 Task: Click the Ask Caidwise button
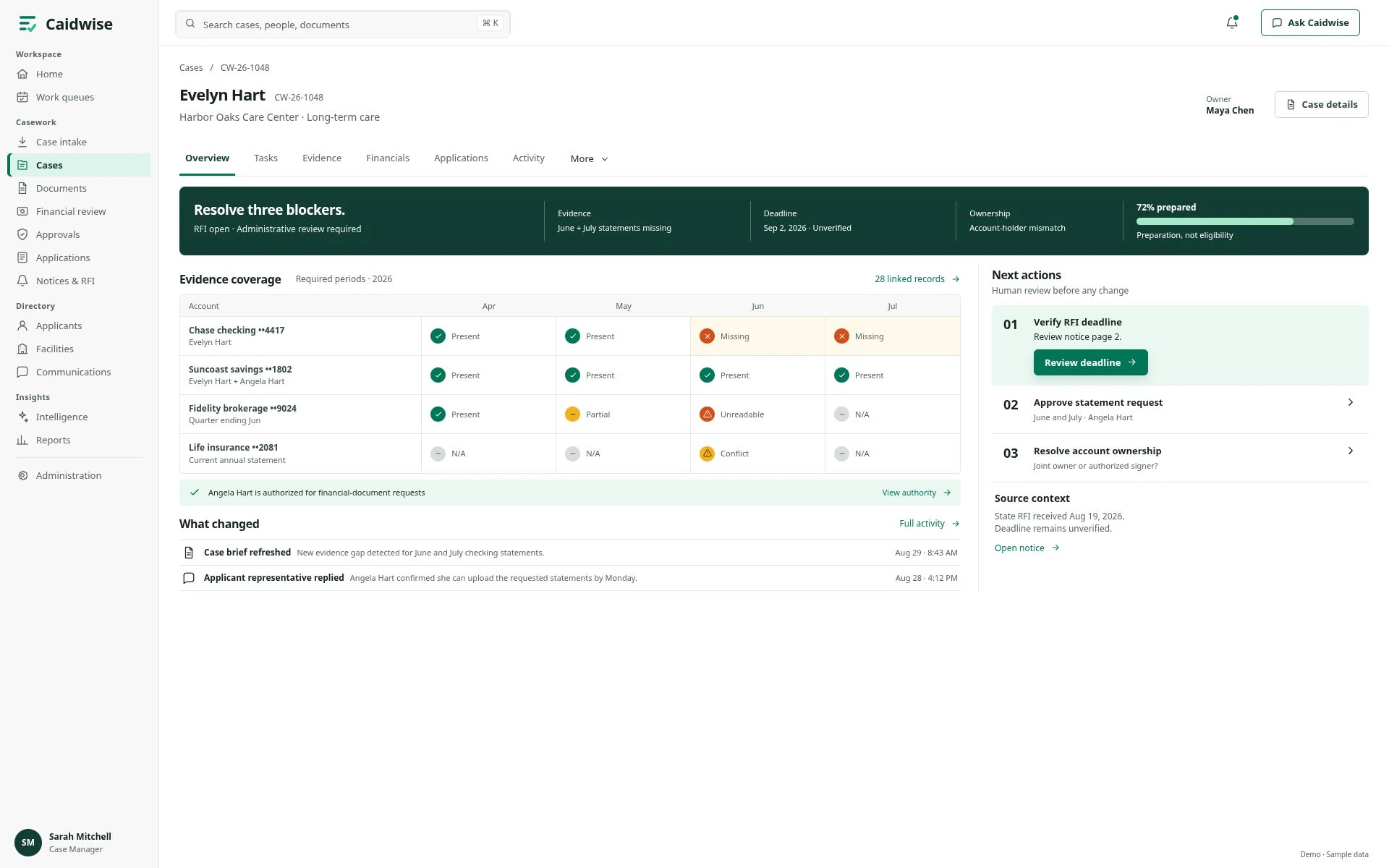click(x=1310, y=22)
